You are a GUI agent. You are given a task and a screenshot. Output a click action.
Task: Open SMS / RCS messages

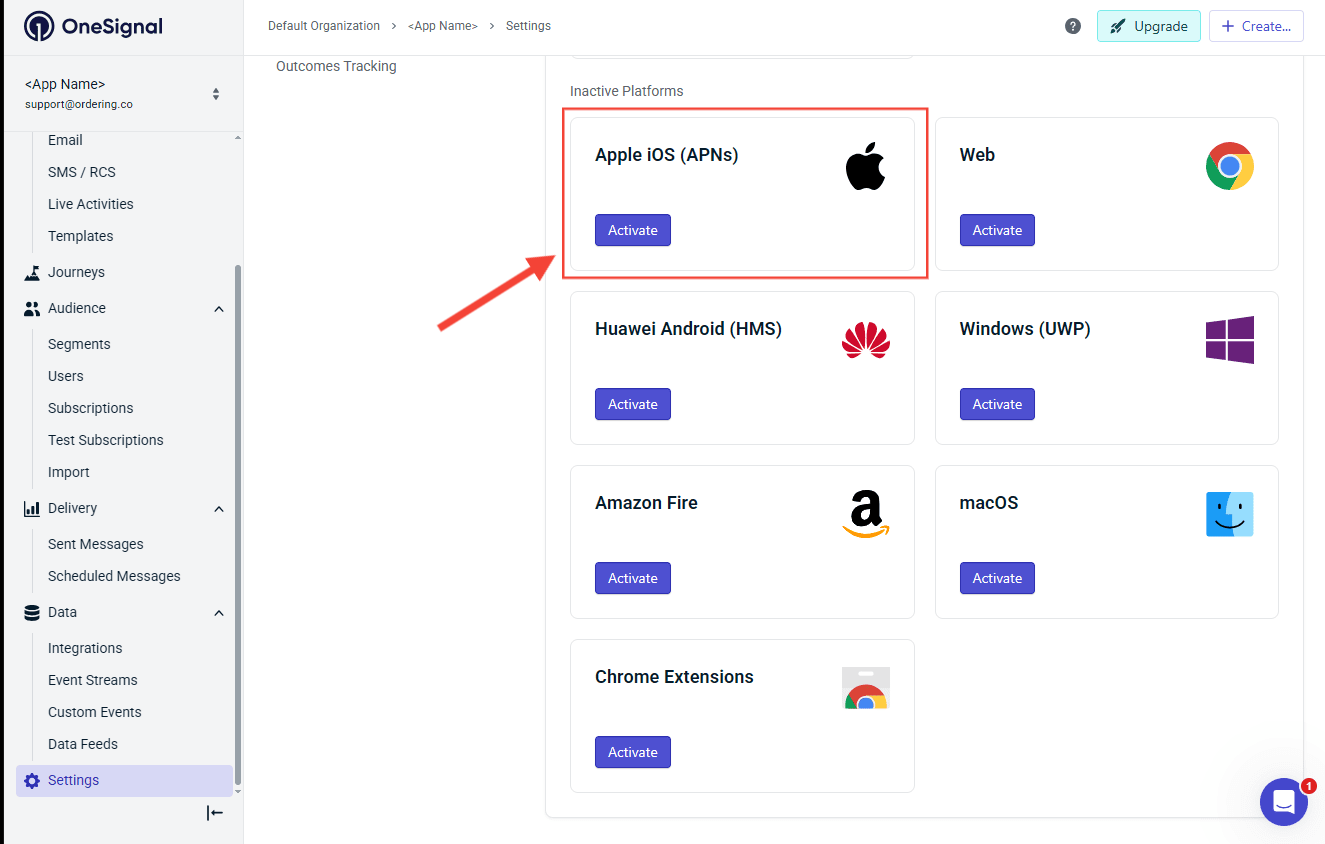tap(82, 172)
